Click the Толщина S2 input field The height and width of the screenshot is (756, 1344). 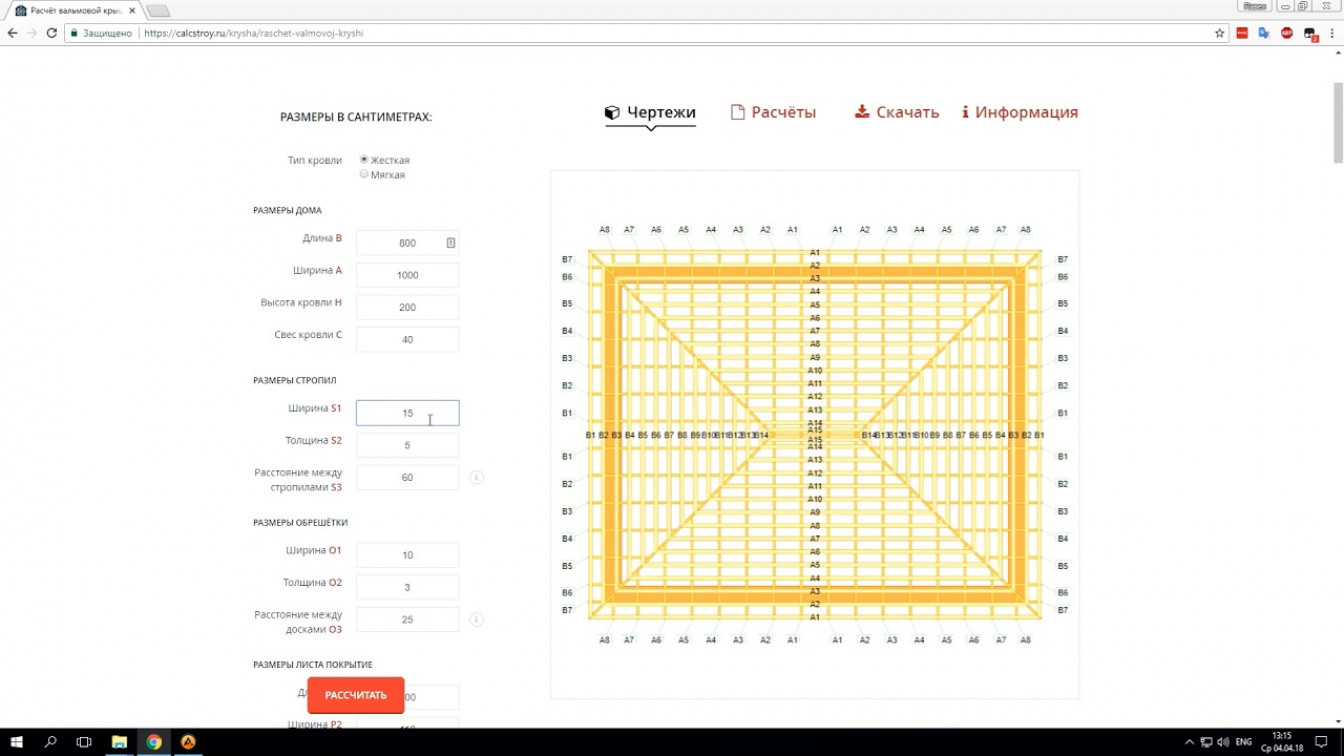407,445
